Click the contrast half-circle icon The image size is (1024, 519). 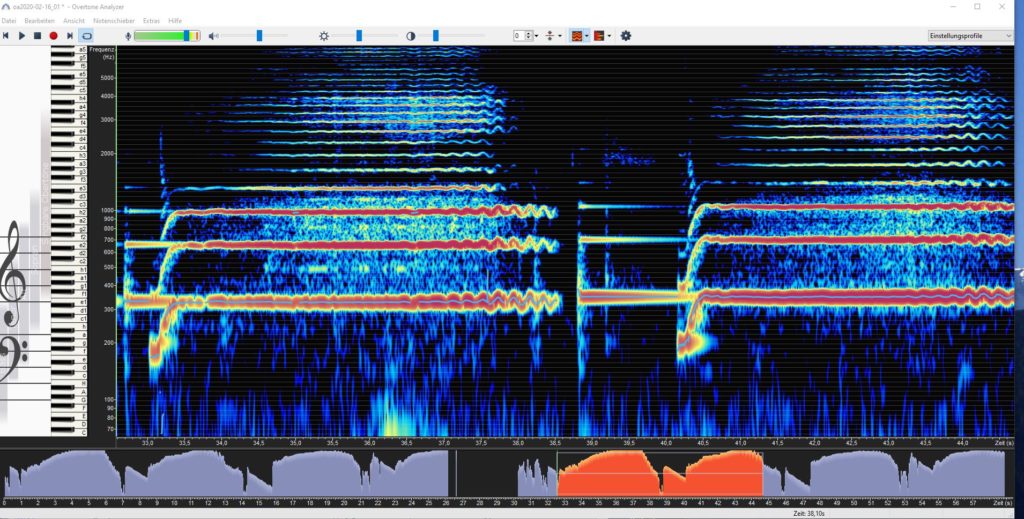coord(410,36)
